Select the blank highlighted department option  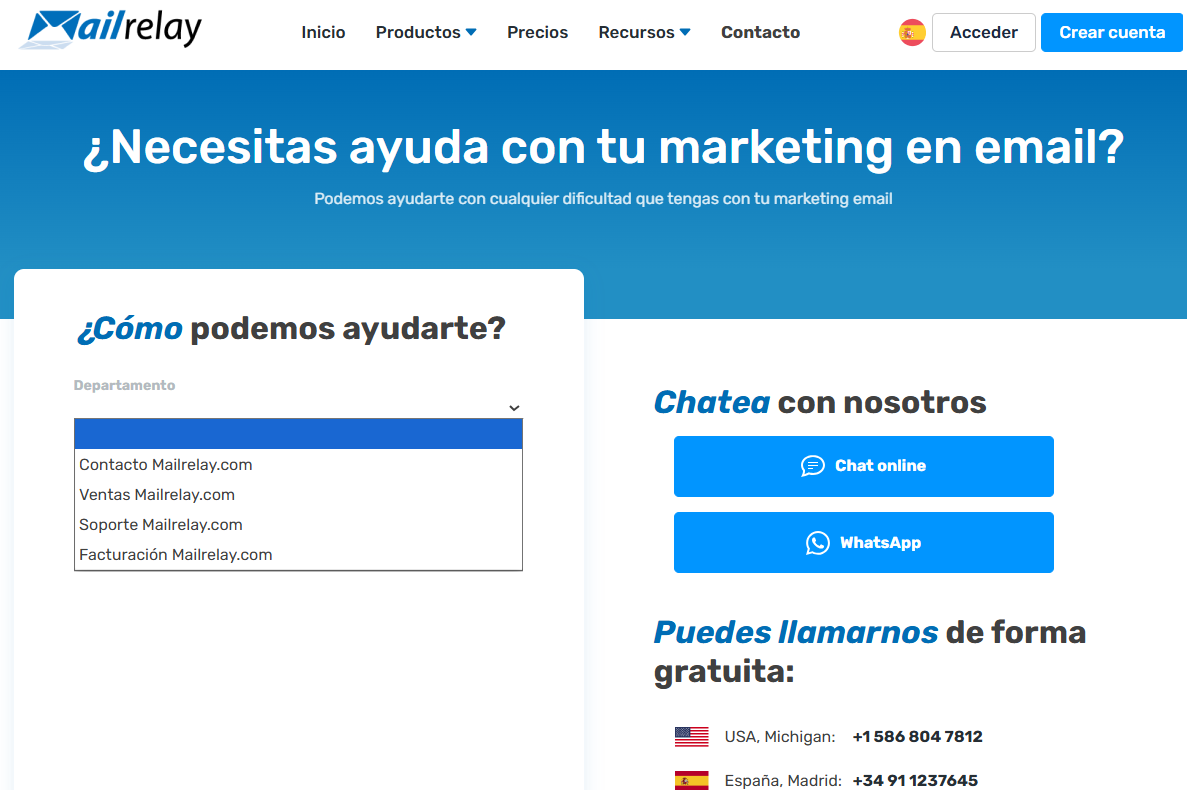[298, 434]
